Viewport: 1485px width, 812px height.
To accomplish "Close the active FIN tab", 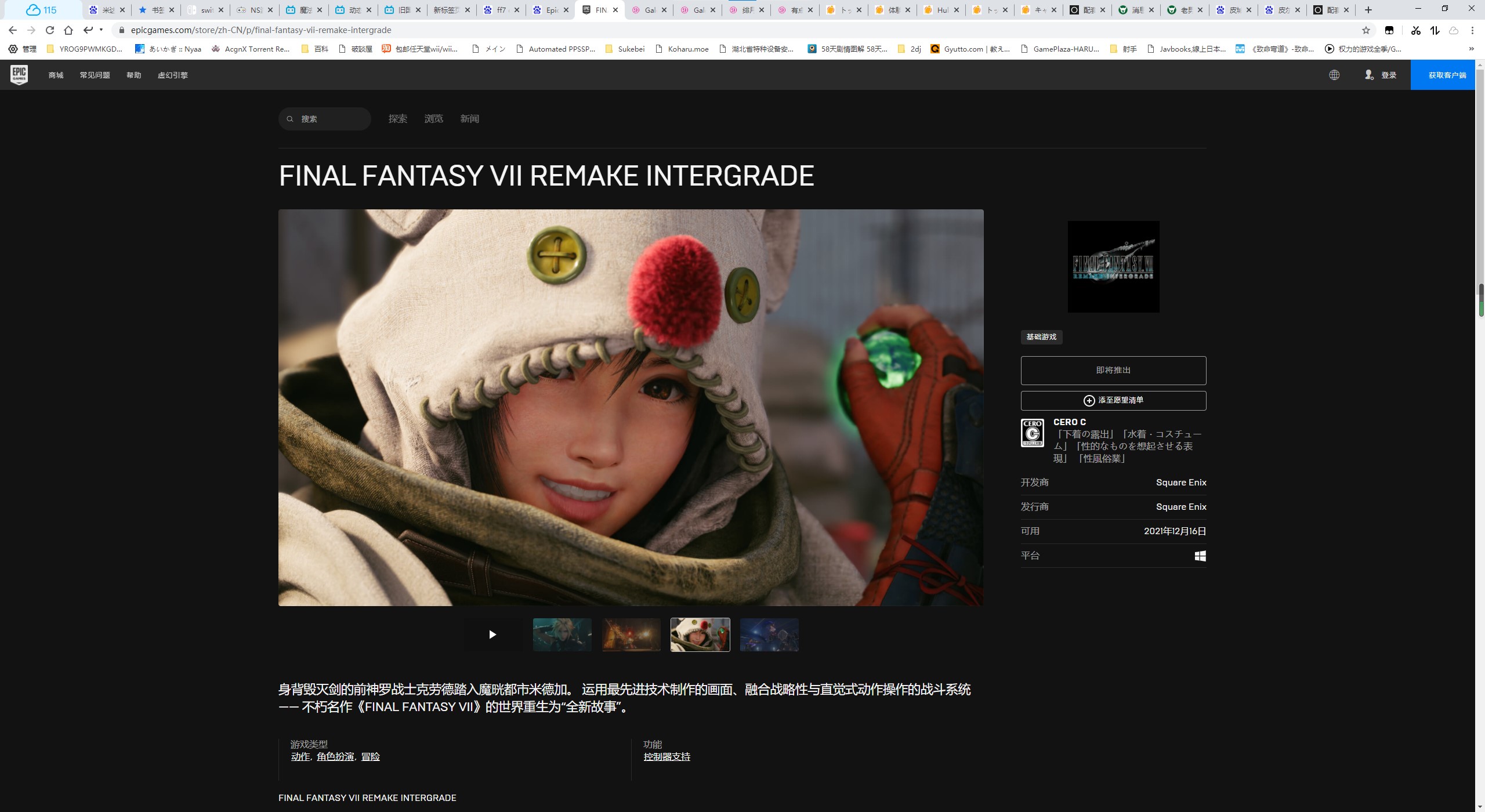I will point(615,10).
